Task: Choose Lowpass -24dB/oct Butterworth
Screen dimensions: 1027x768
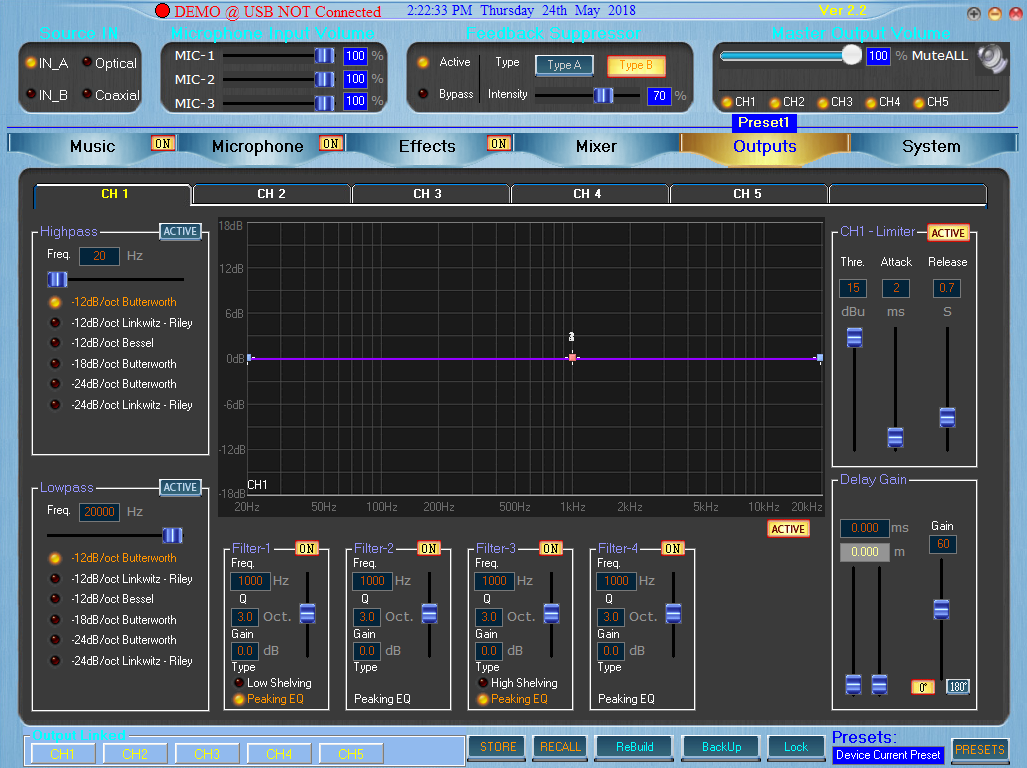Action: click(56, 640)
